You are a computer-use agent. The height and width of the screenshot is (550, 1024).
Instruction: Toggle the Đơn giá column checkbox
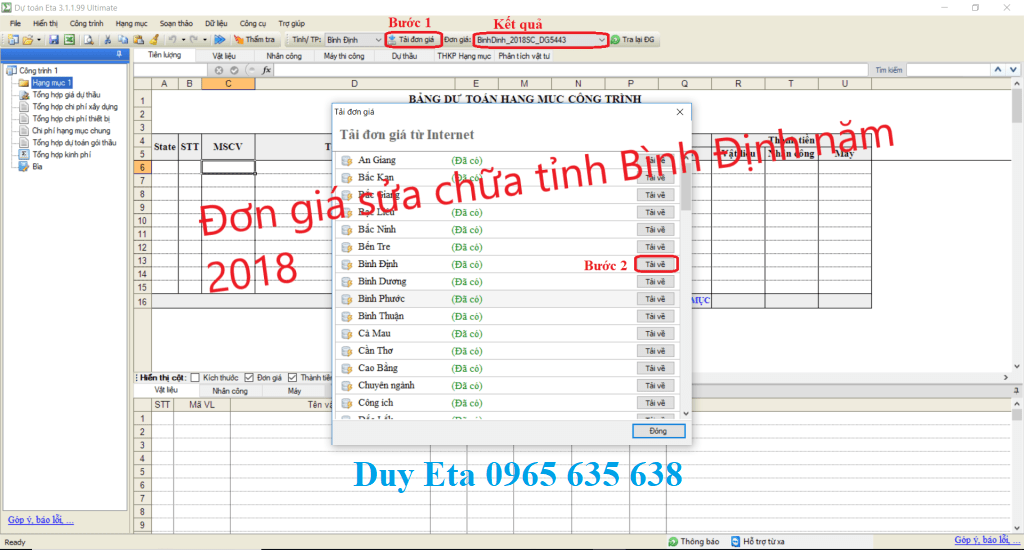click(249, 378)
